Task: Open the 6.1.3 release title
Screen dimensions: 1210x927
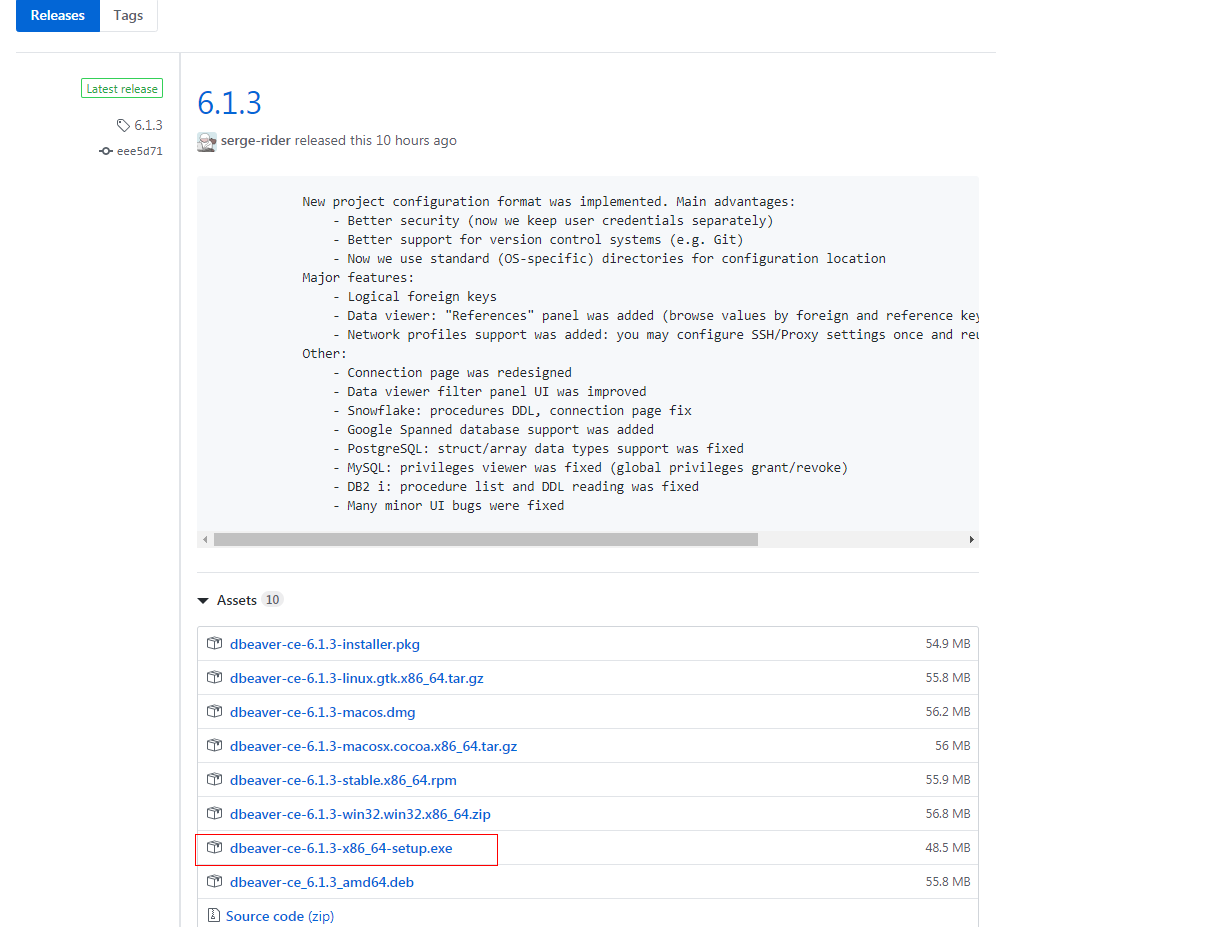Action: click(x=230, y=103)
